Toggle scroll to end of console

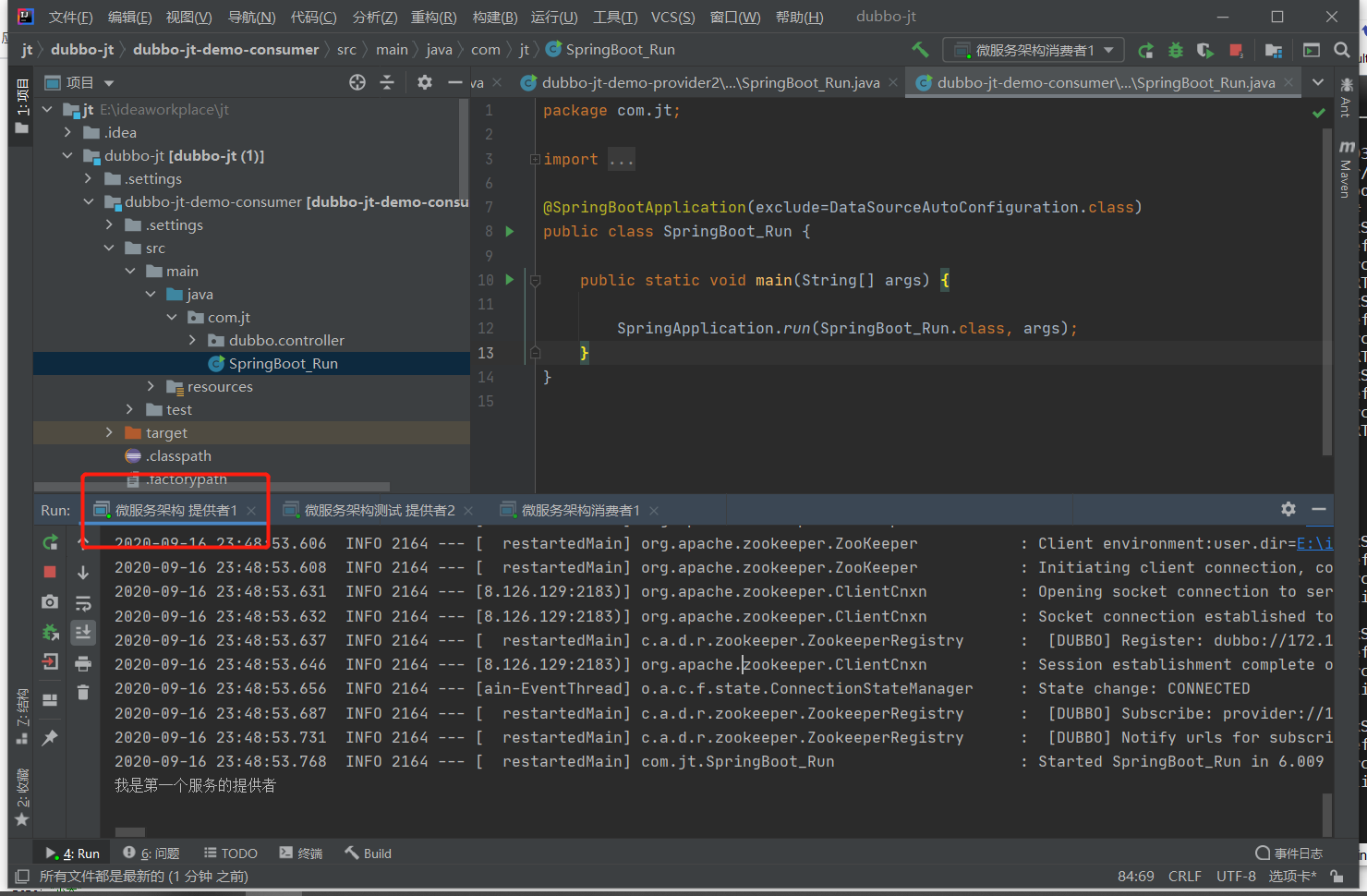[83, 633]
